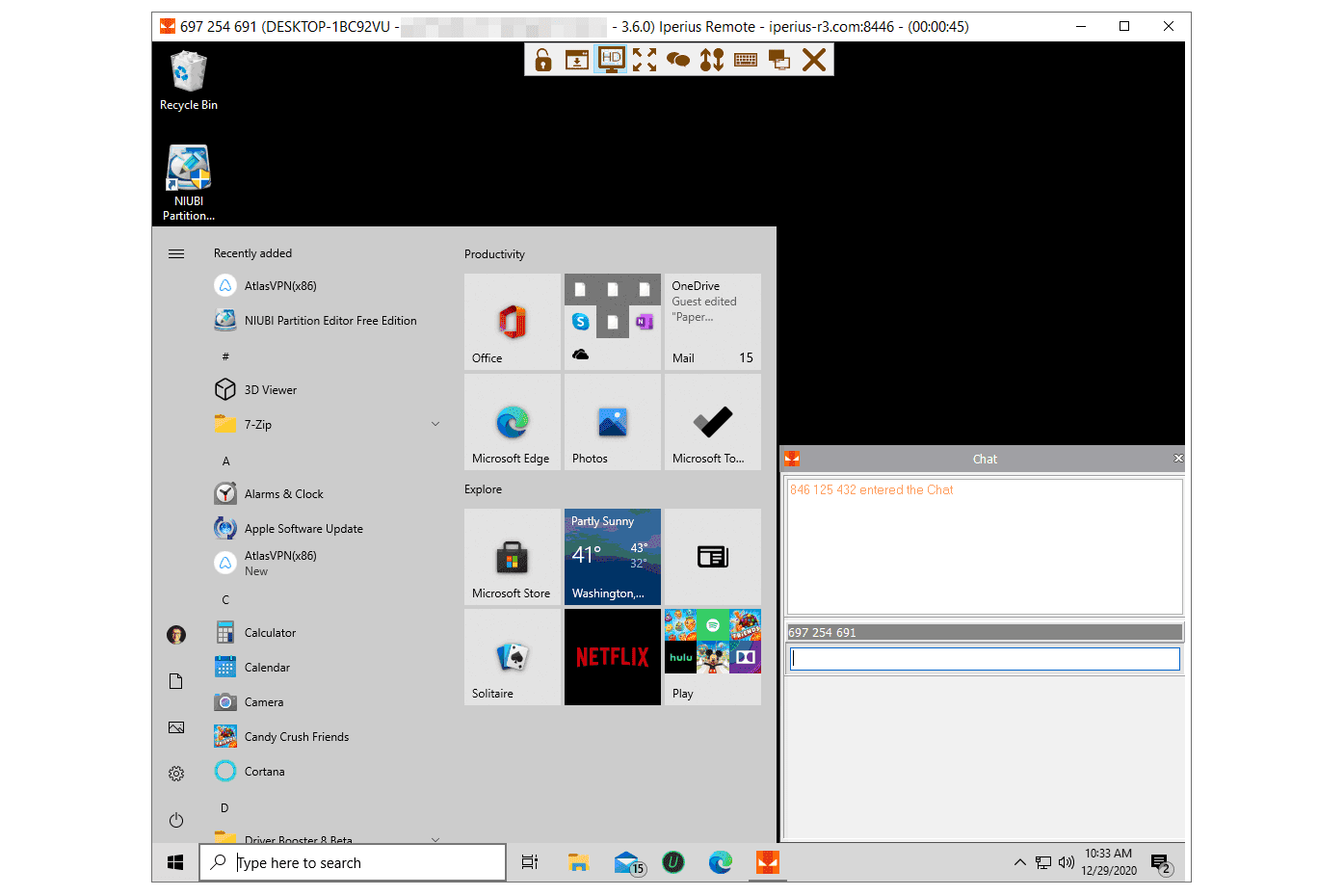
Task: Launch the Netflix tile
Action: pos(613,657)
